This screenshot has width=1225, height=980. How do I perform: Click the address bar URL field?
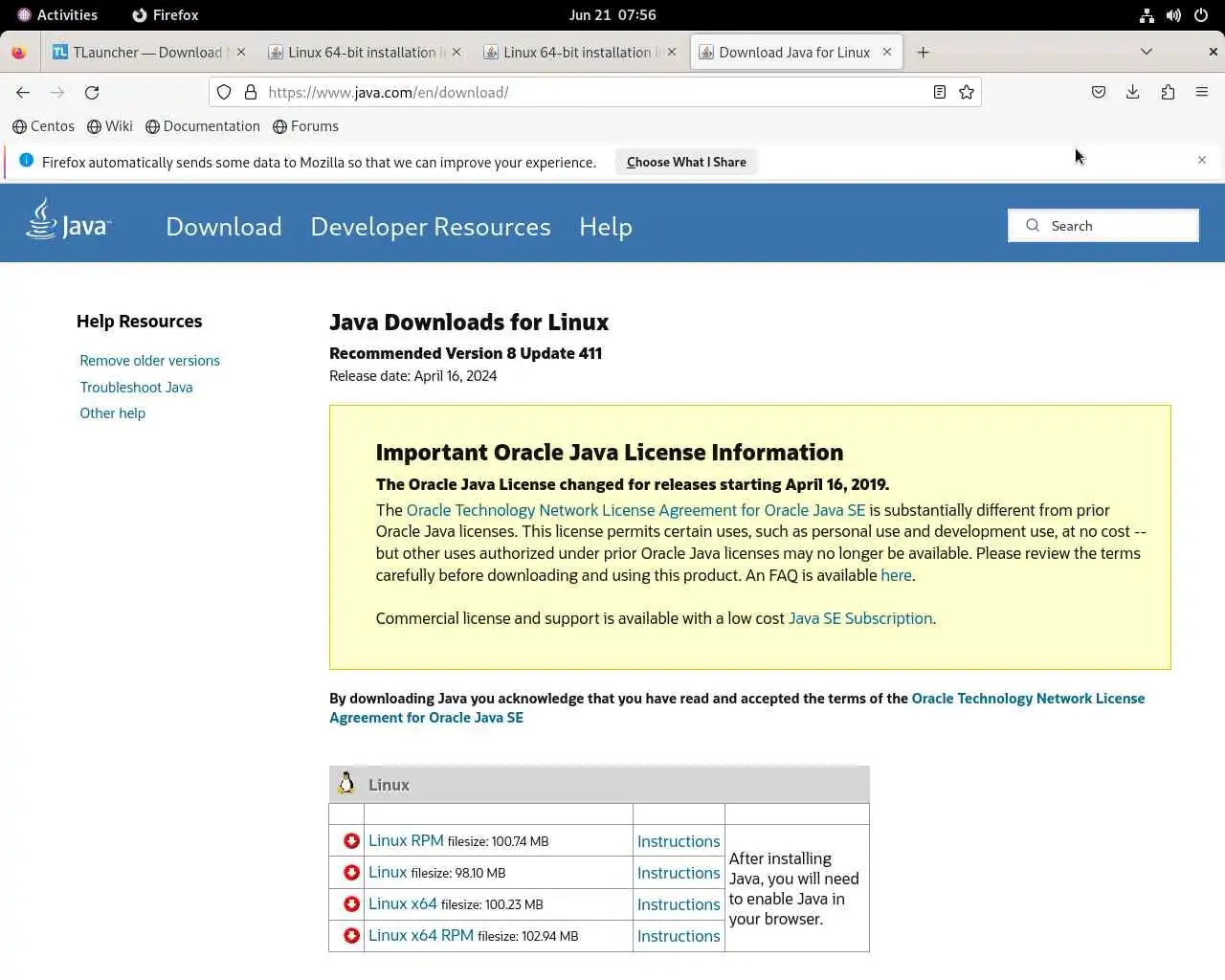coord(593,92)
